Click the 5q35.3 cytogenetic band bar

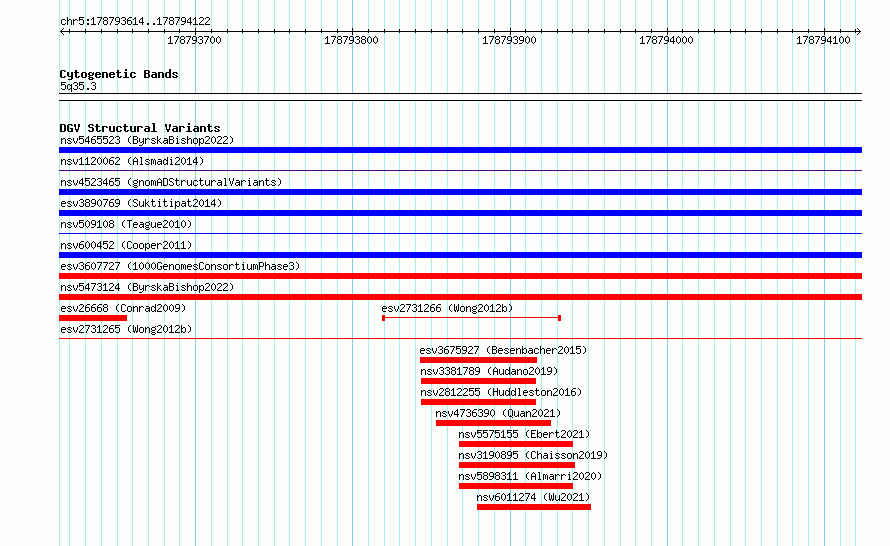tap(460, 97)
